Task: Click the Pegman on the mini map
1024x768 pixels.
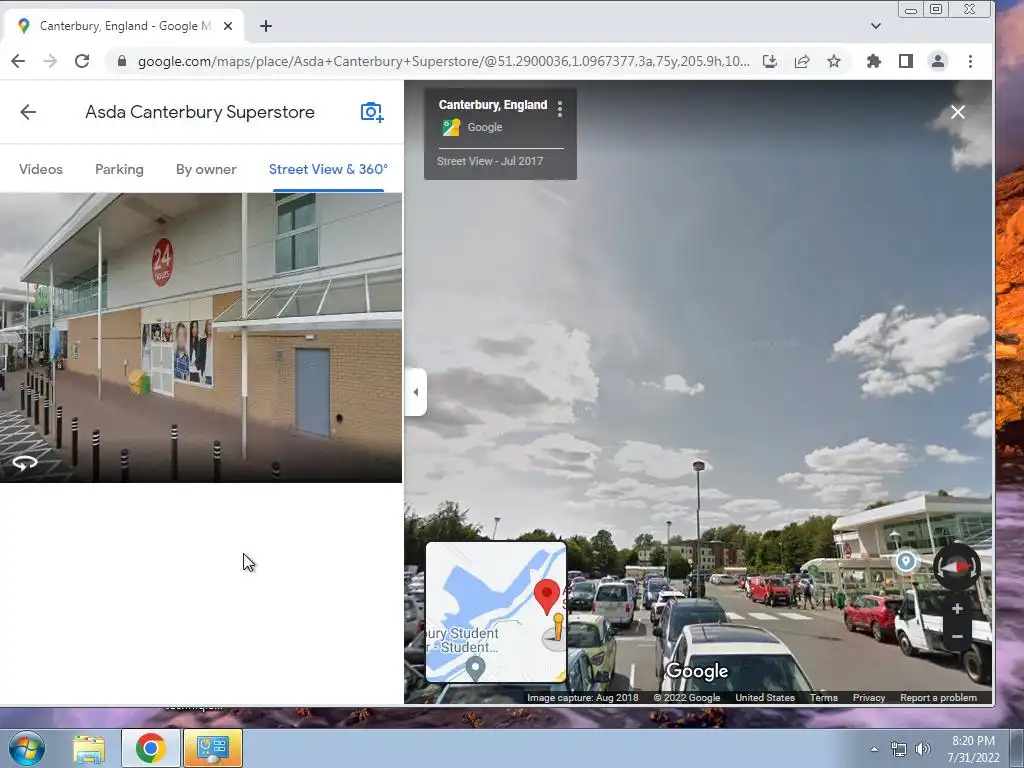Action: coord(558,629)
